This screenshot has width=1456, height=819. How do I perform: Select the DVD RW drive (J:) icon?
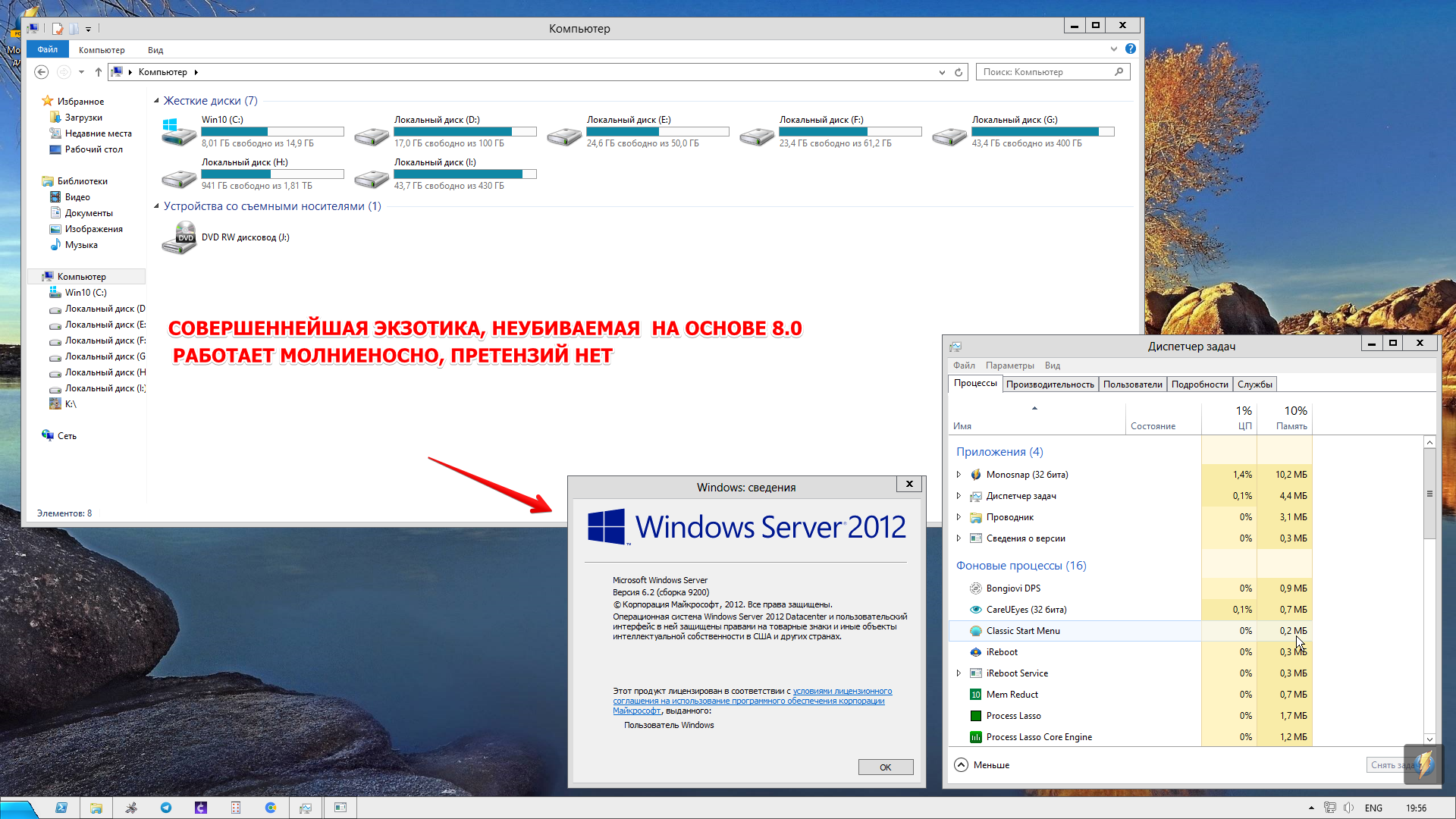point(179,237)
